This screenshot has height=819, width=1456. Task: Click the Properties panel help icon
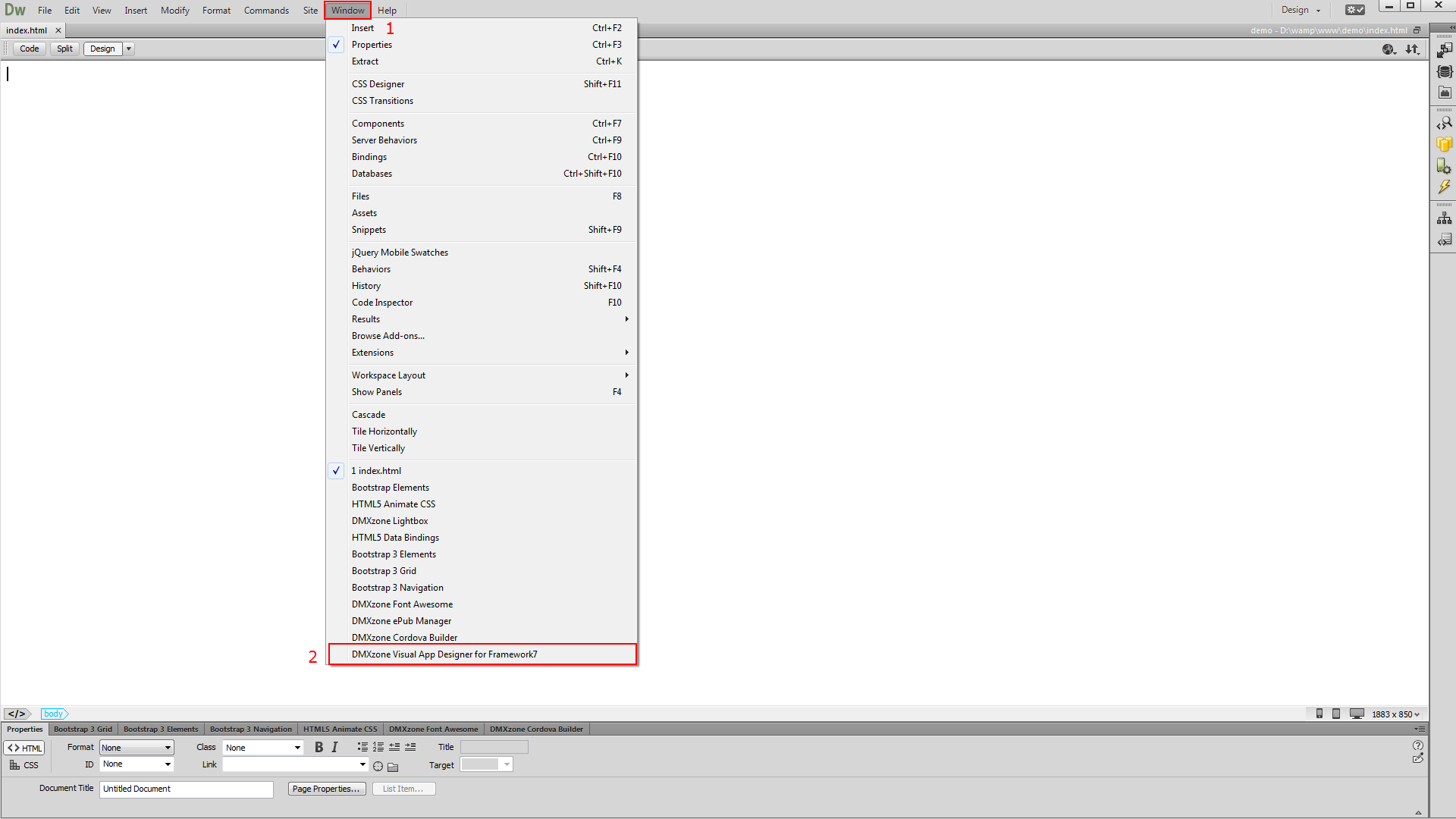click(x=1417, y=745)
